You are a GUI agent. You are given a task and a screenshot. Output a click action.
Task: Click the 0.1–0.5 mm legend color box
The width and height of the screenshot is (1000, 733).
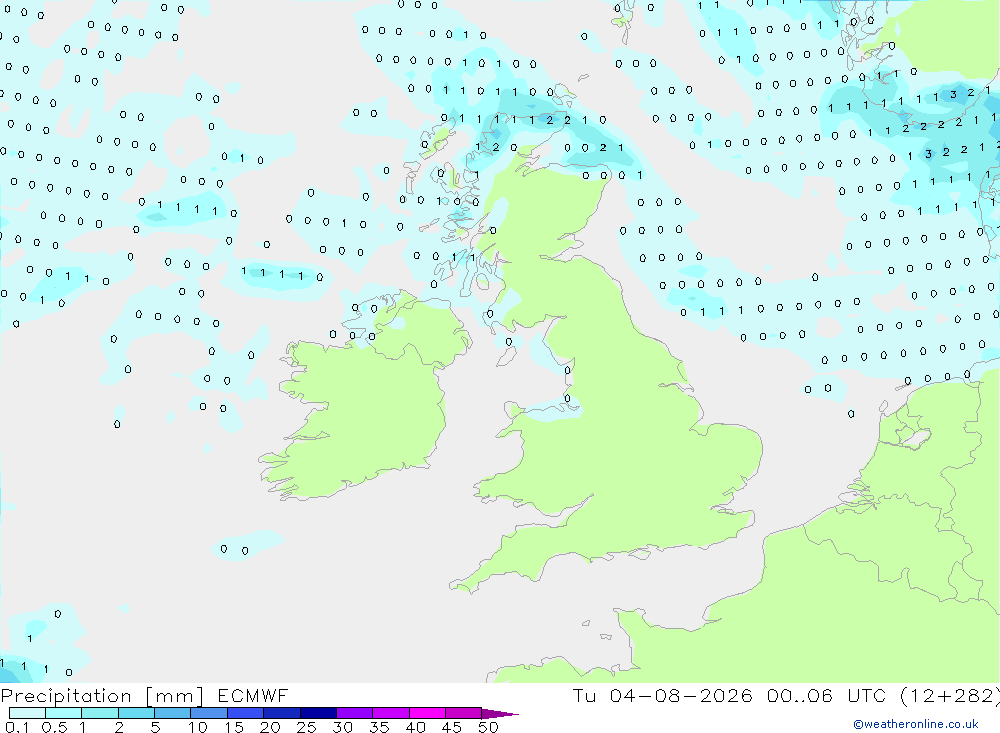click(27, 713)
